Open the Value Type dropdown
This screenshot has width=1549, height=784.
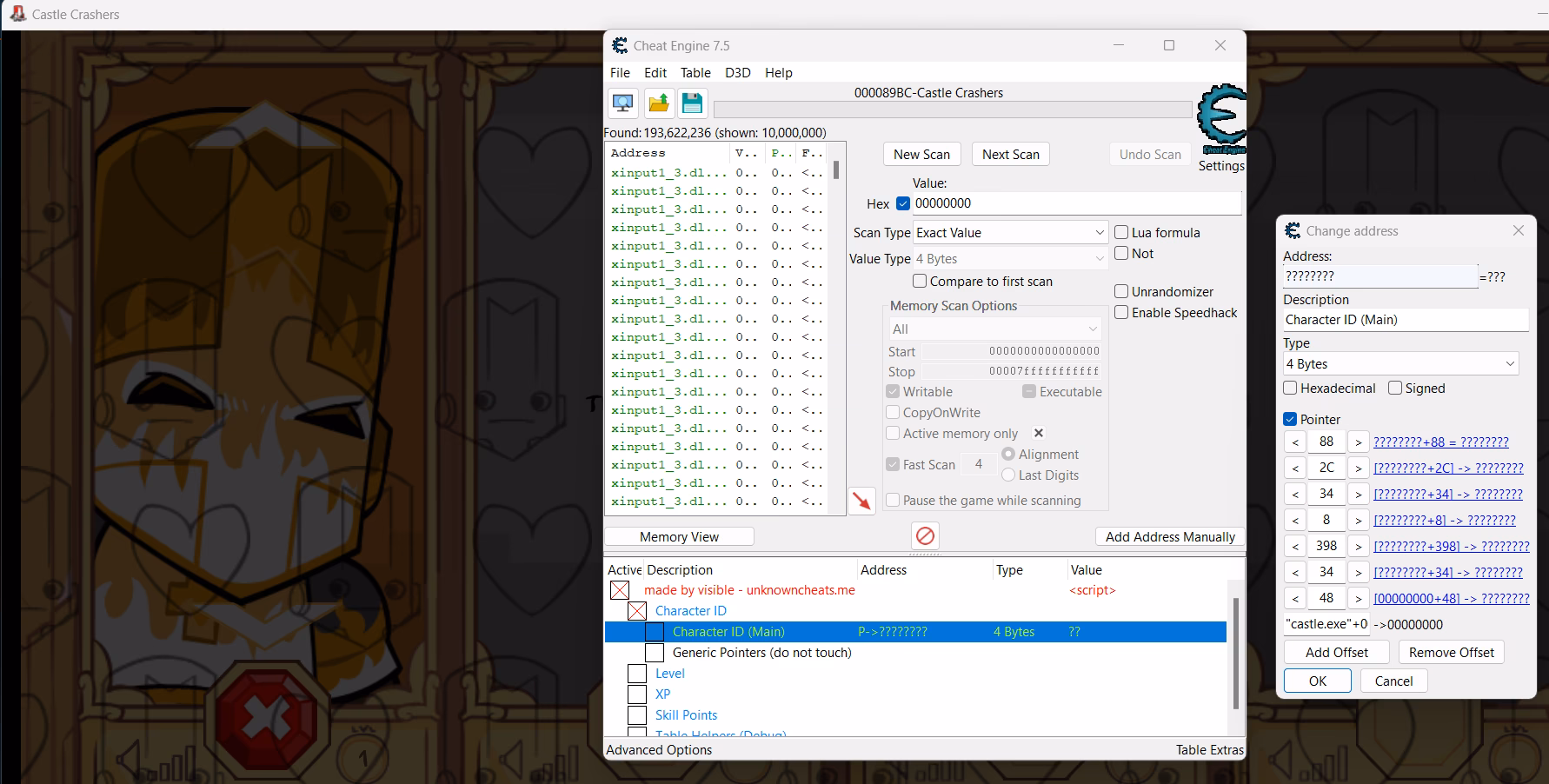1011,258
